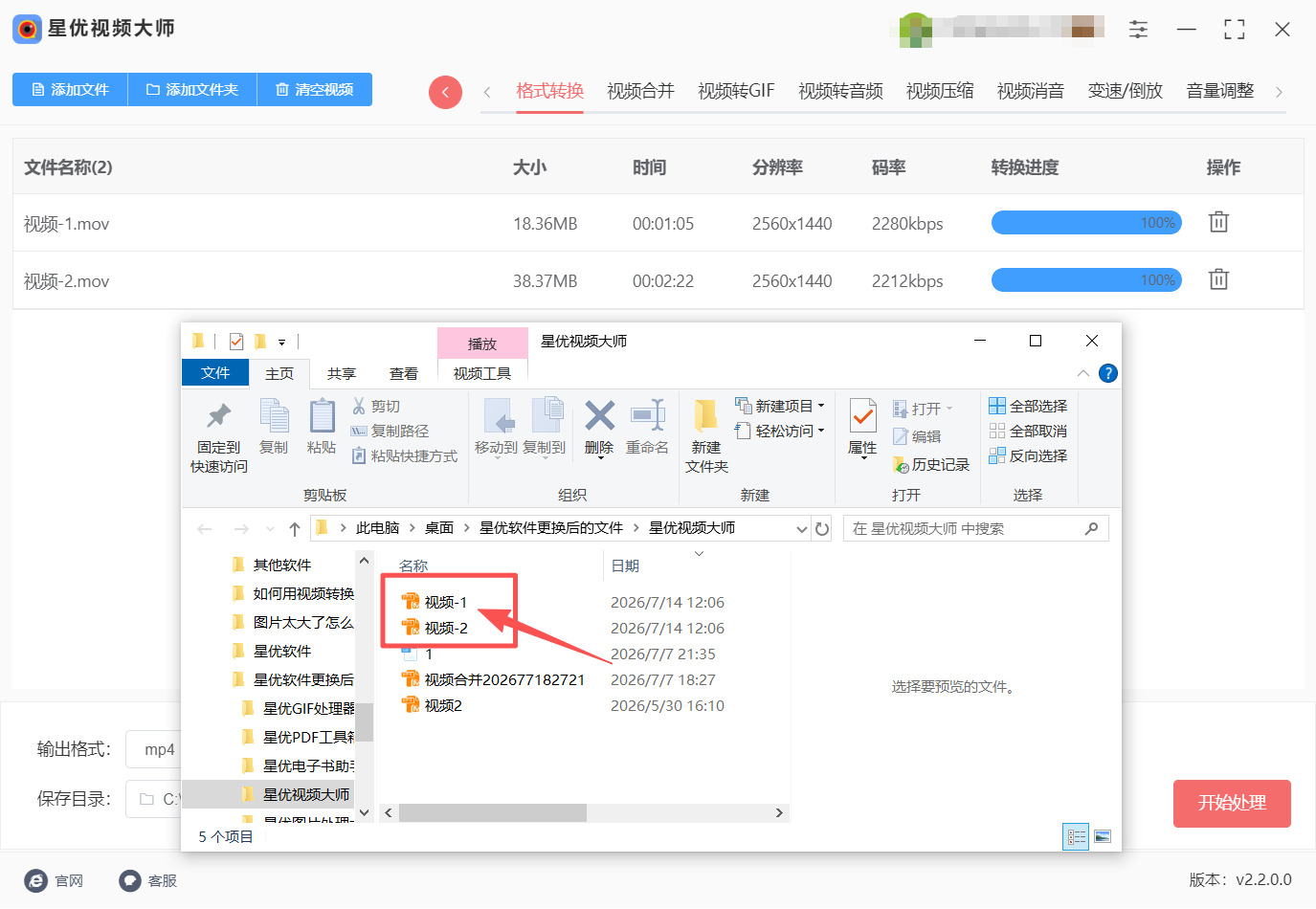Click the red back arrow circle button

tap(445, 92)
